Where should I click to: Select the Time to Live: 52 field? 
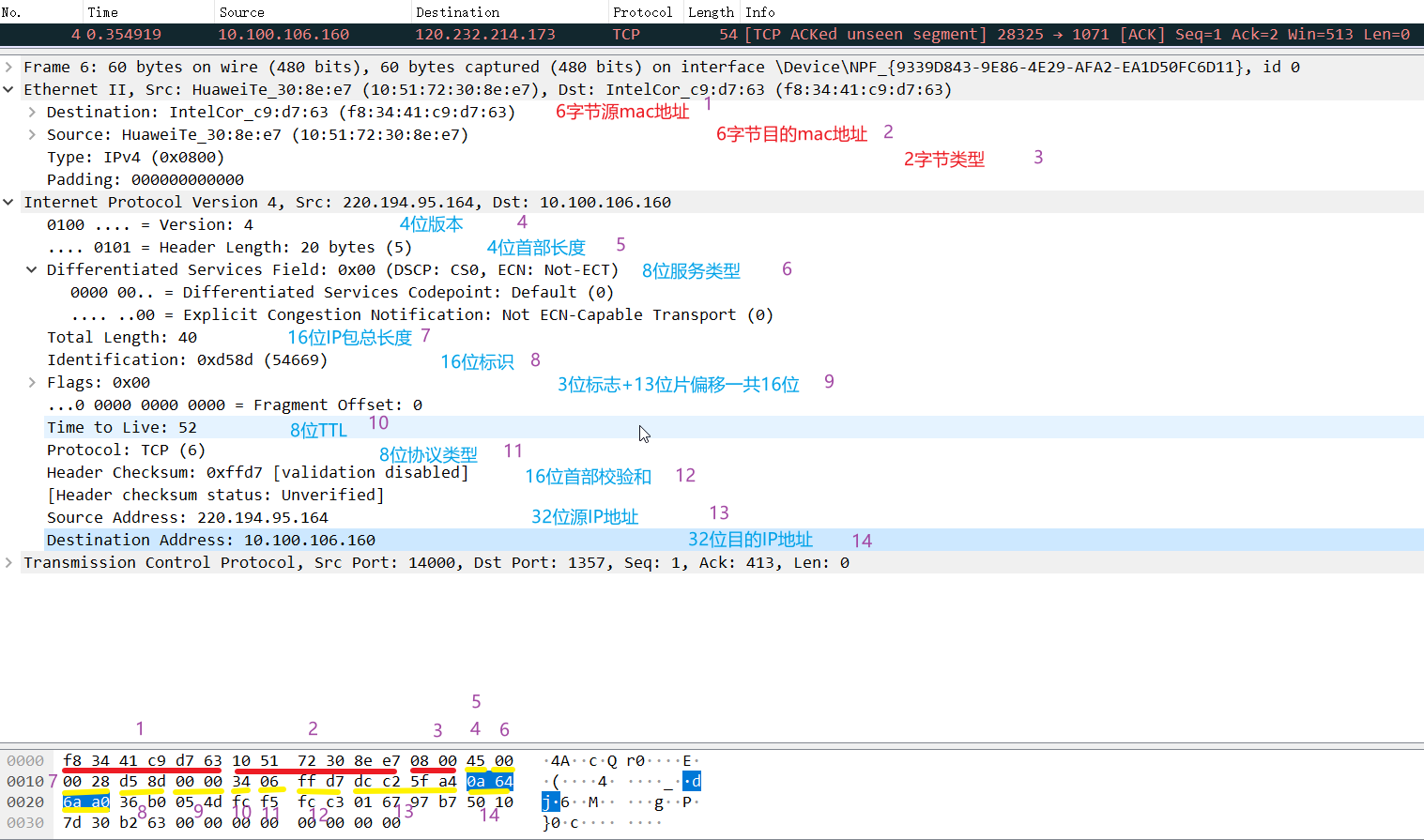(x=122, y=428)
